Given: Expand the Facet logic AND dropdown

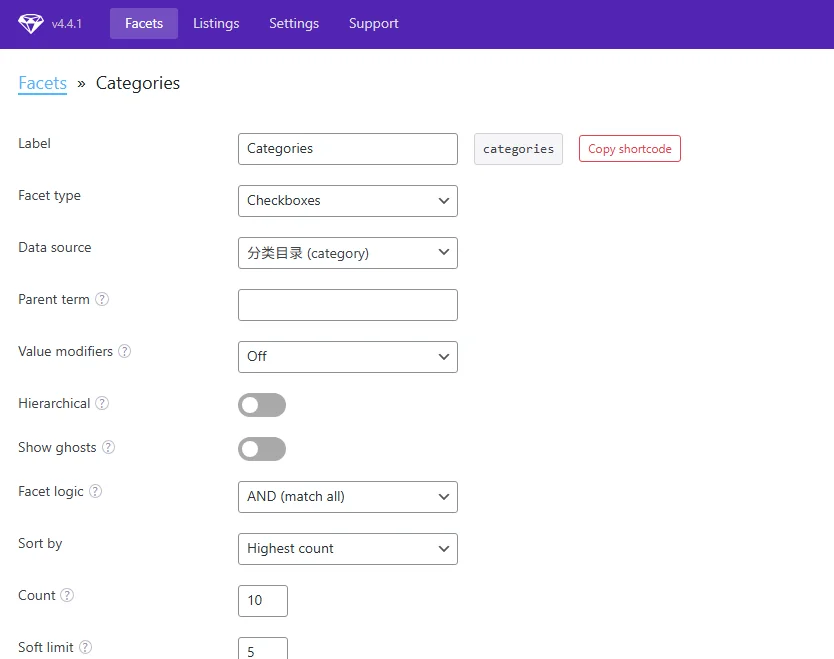Looking at the screenshot, I should coord(348,497).
